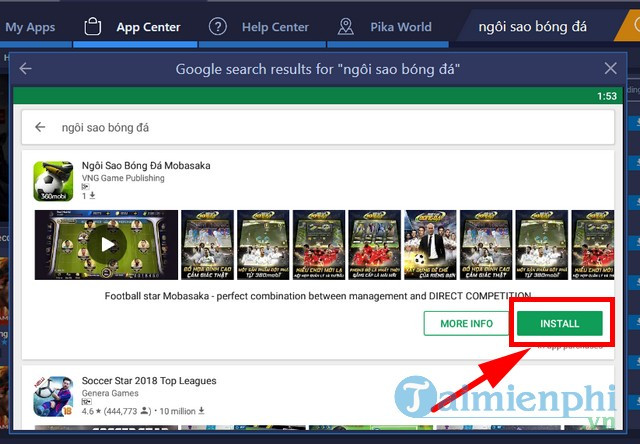
Task: Click the back arrow in the dialog header
Action: 26,69
